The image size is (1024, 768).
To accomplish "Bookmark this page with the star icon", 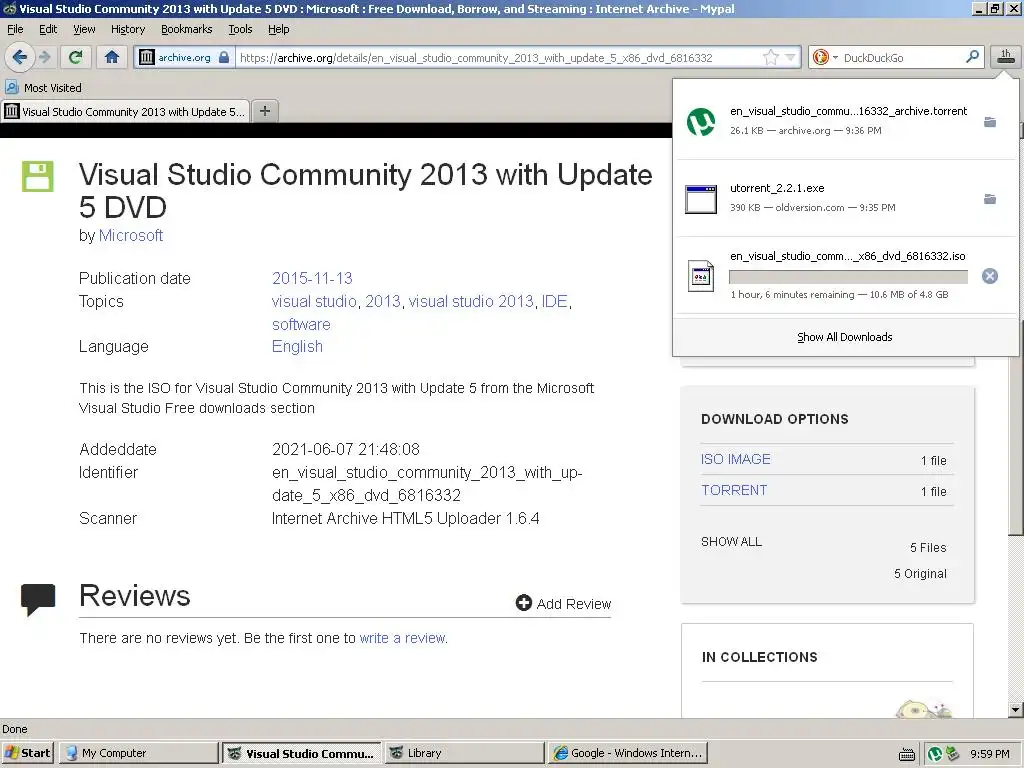I will [x=771, y=57].
